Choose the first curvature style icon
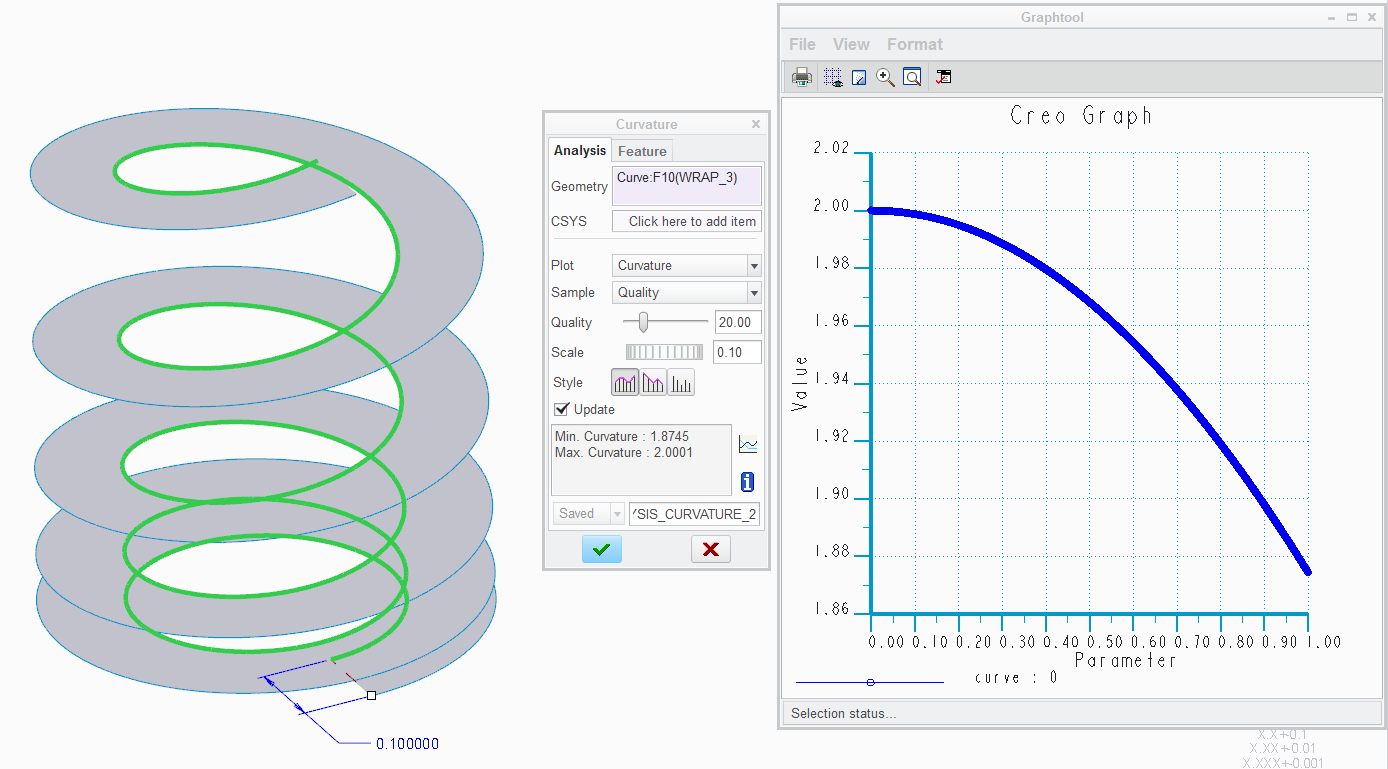Image resolution: width=1388 pixels, height=769 pixels. tap(625, 382)
